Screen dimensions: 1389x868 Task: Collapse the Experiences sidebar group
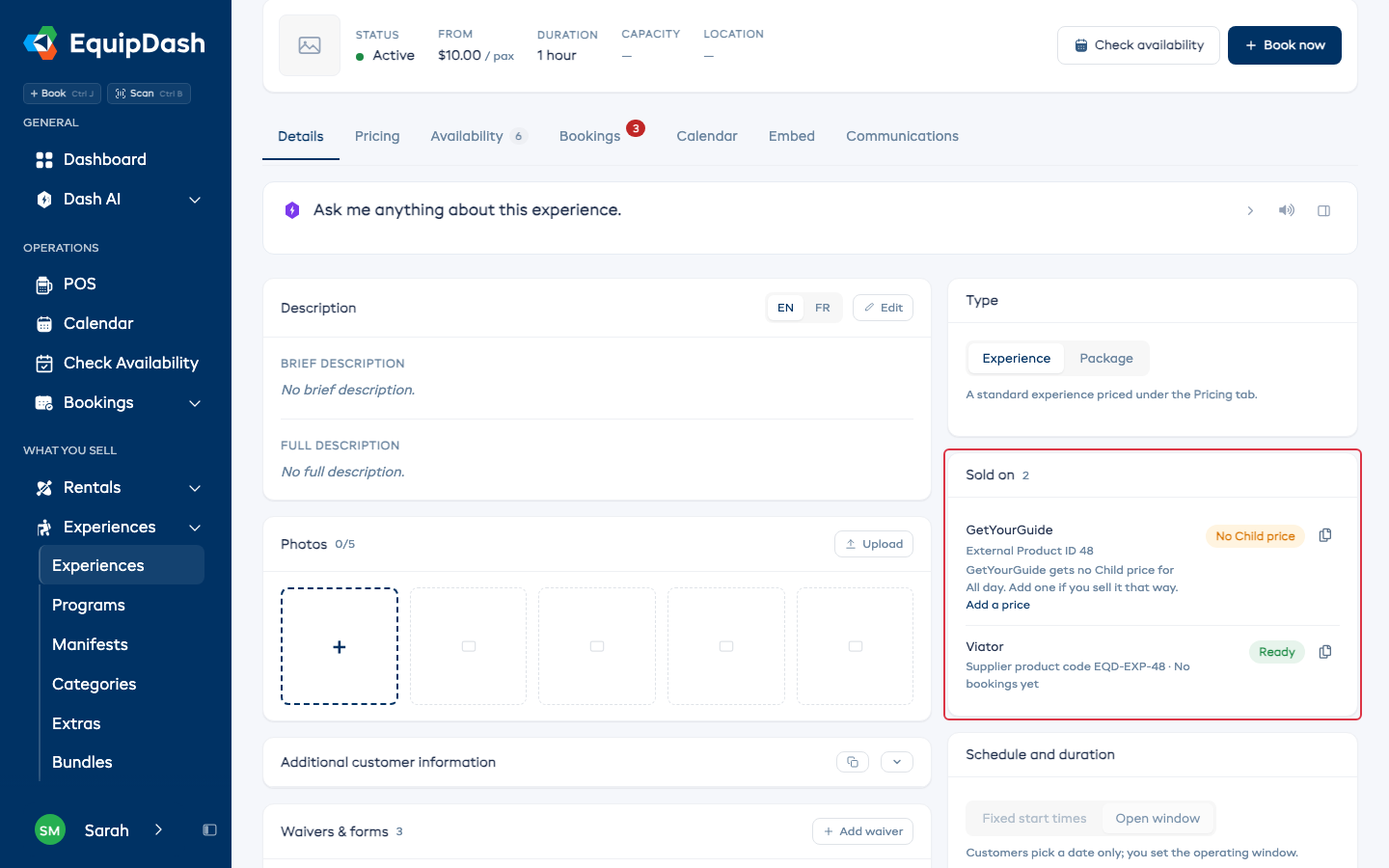tap(195, 528)
